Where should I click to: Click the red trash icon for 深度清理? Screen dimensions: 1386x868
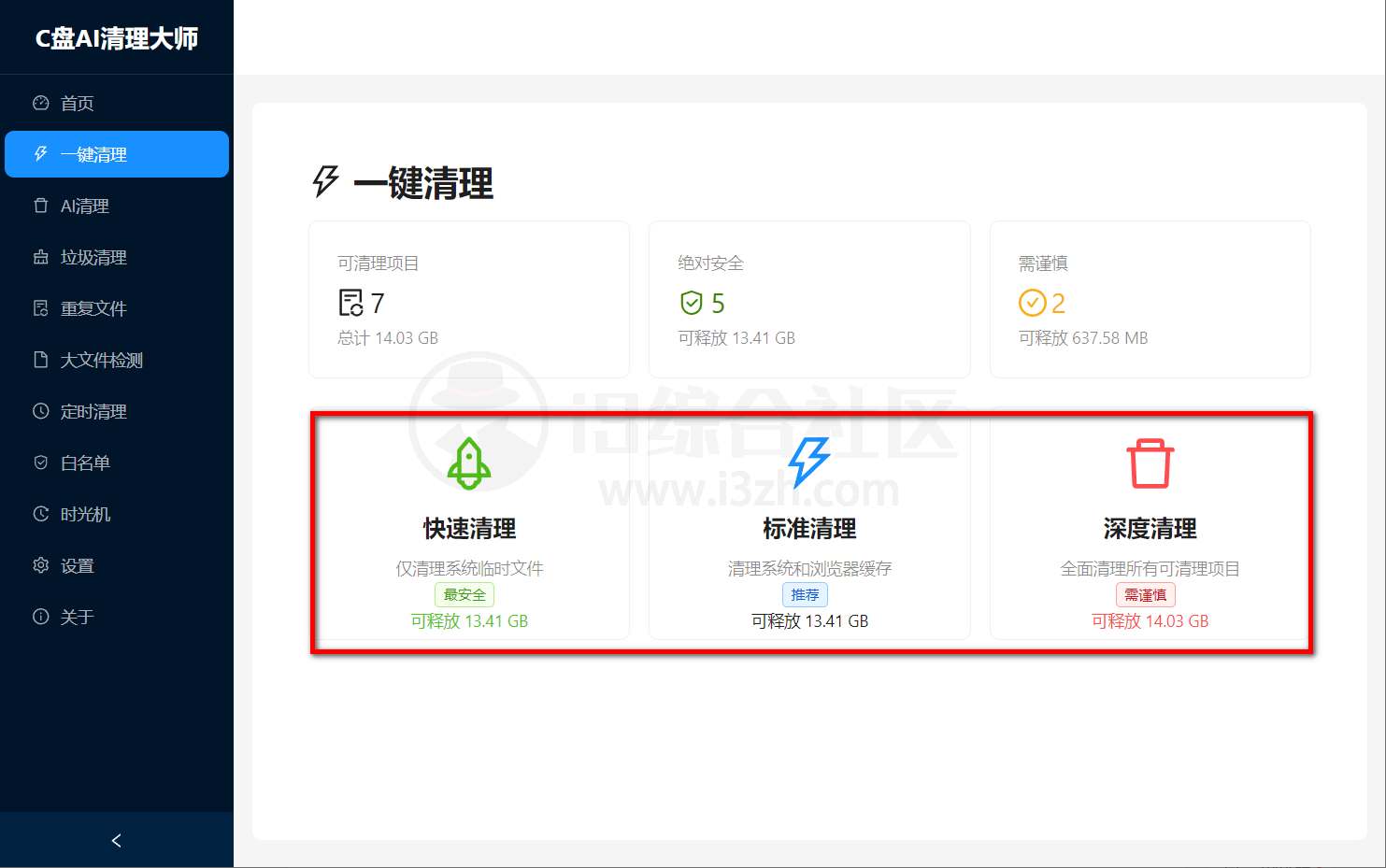(1148, 462)
